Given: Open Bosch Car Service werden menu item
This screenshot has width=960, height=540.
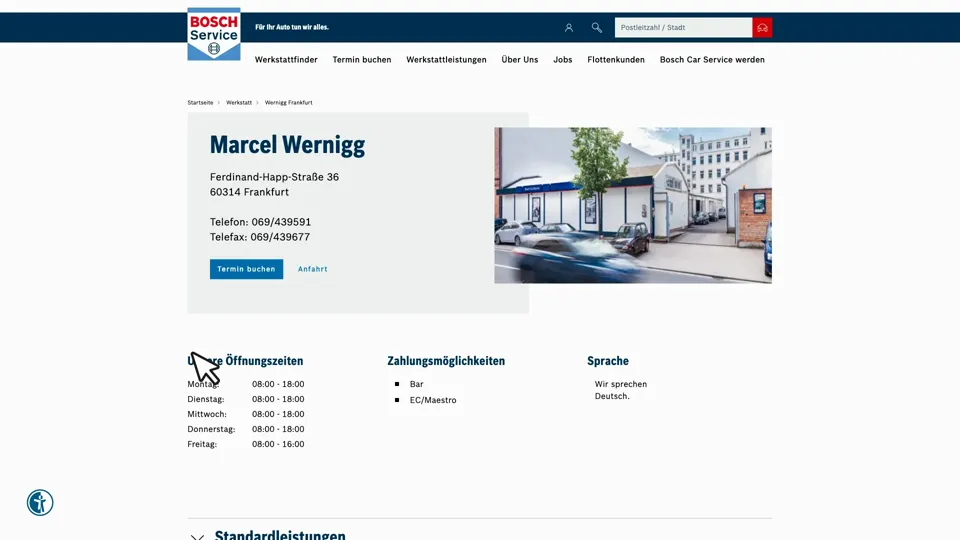Looking at the screenshot, I should tap(712, 59).
